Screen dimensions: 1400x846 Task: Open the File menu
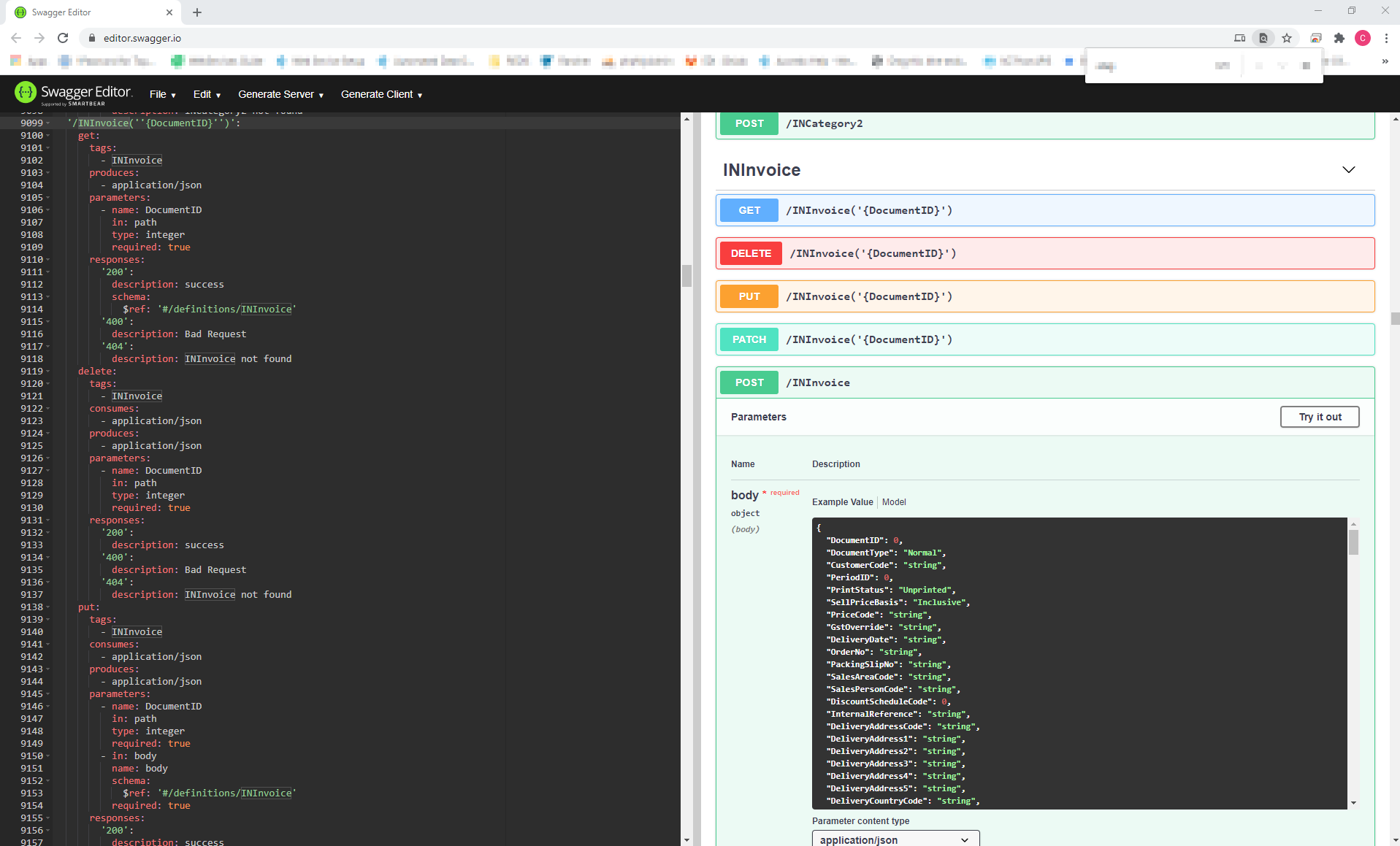coord(162,94)
